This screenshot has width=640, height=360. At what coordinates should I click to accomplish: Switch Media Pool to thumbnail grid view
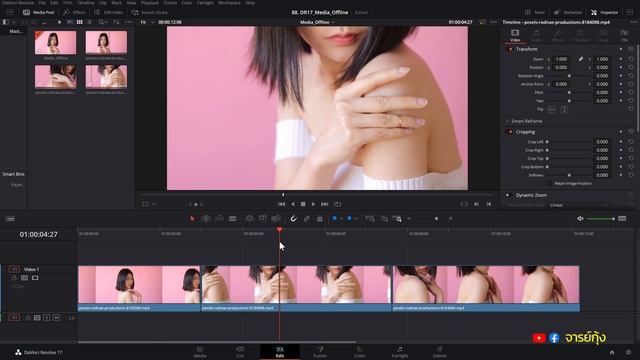80,22
